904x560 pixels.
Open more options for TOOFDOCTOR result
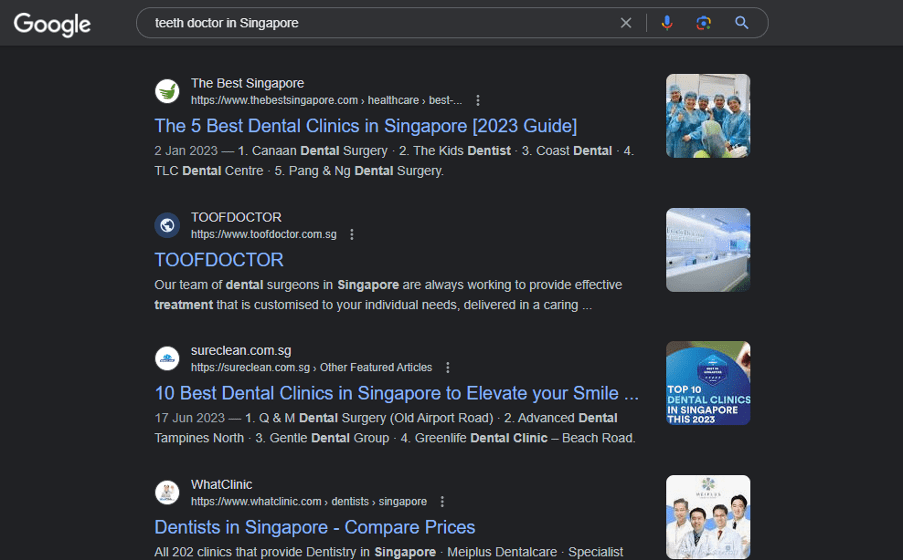pyautogui.click(x=352, y=234)
